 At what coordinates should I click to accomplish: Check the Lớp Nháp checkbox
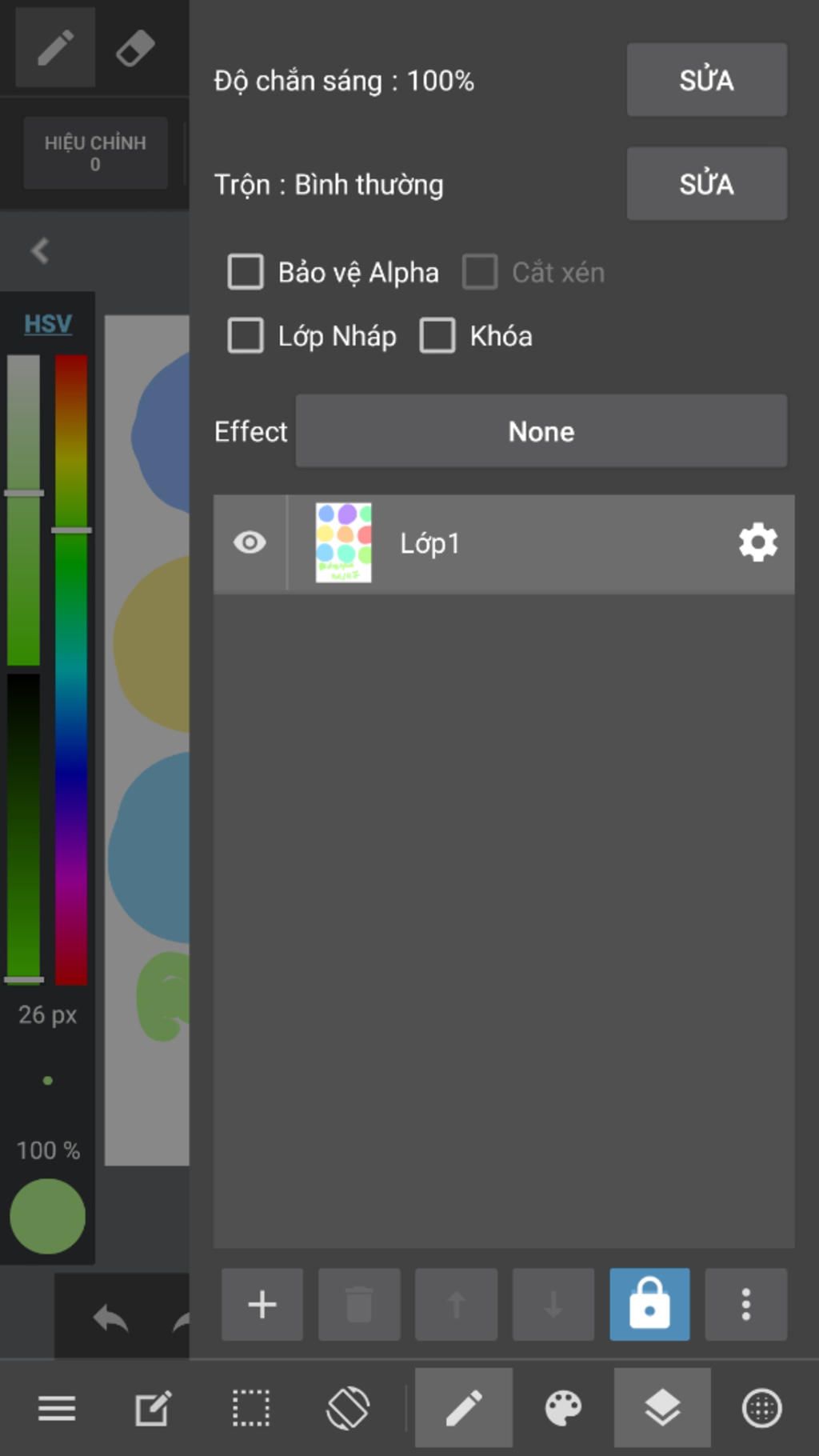[246, 335]
